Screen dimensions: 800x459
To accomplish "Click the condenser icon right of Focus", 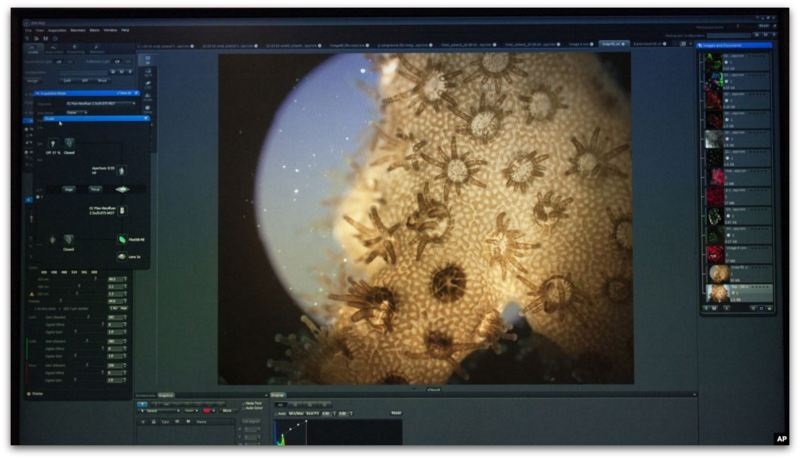I will 122,188.
